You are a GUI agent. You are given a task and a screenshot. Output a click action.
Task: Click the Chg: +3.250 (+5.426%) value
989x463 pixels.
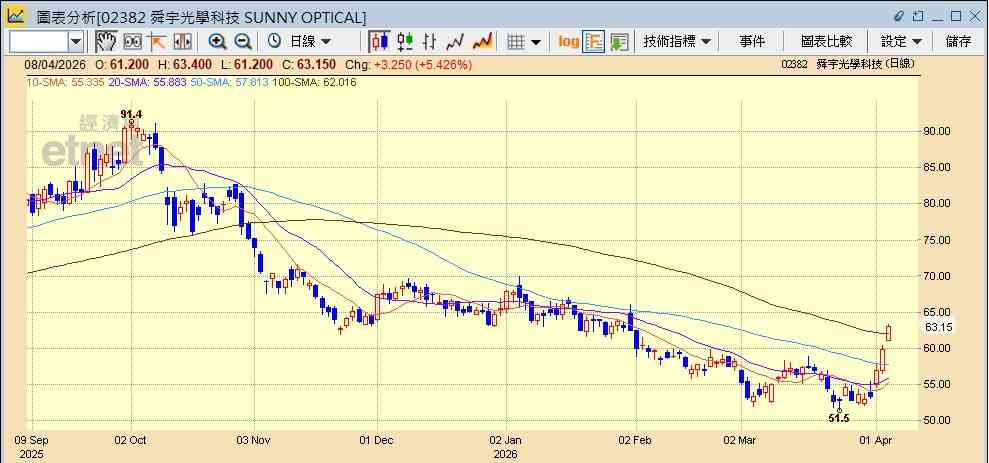pyautogui.click(x=409, y=64)
